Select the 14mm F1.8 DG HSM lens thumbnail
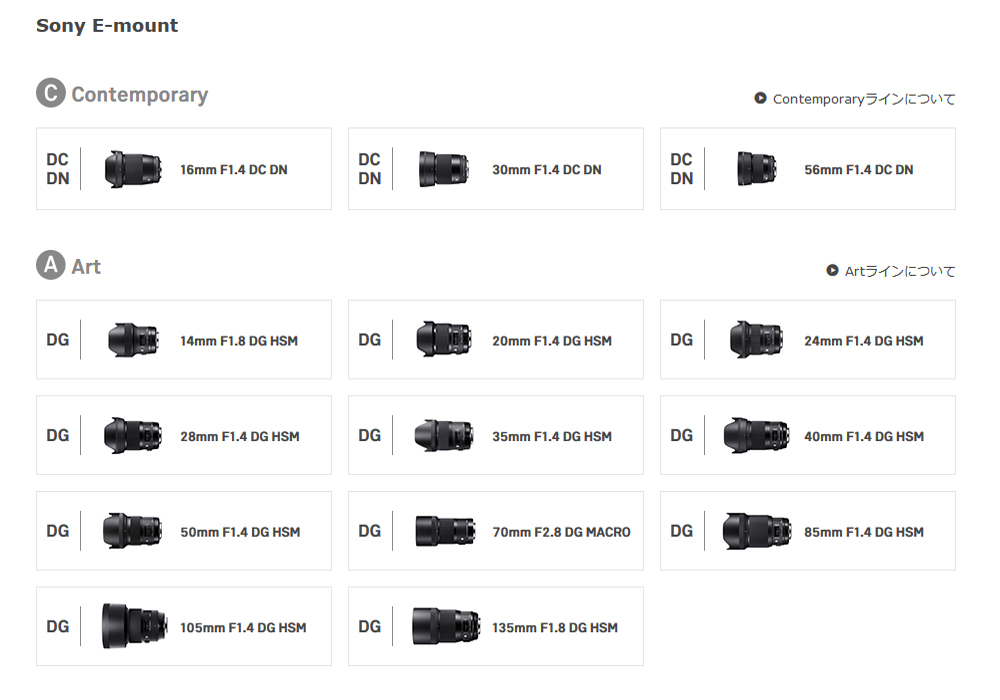Viewport: 1000px width, 700px height. click(133, 340)
